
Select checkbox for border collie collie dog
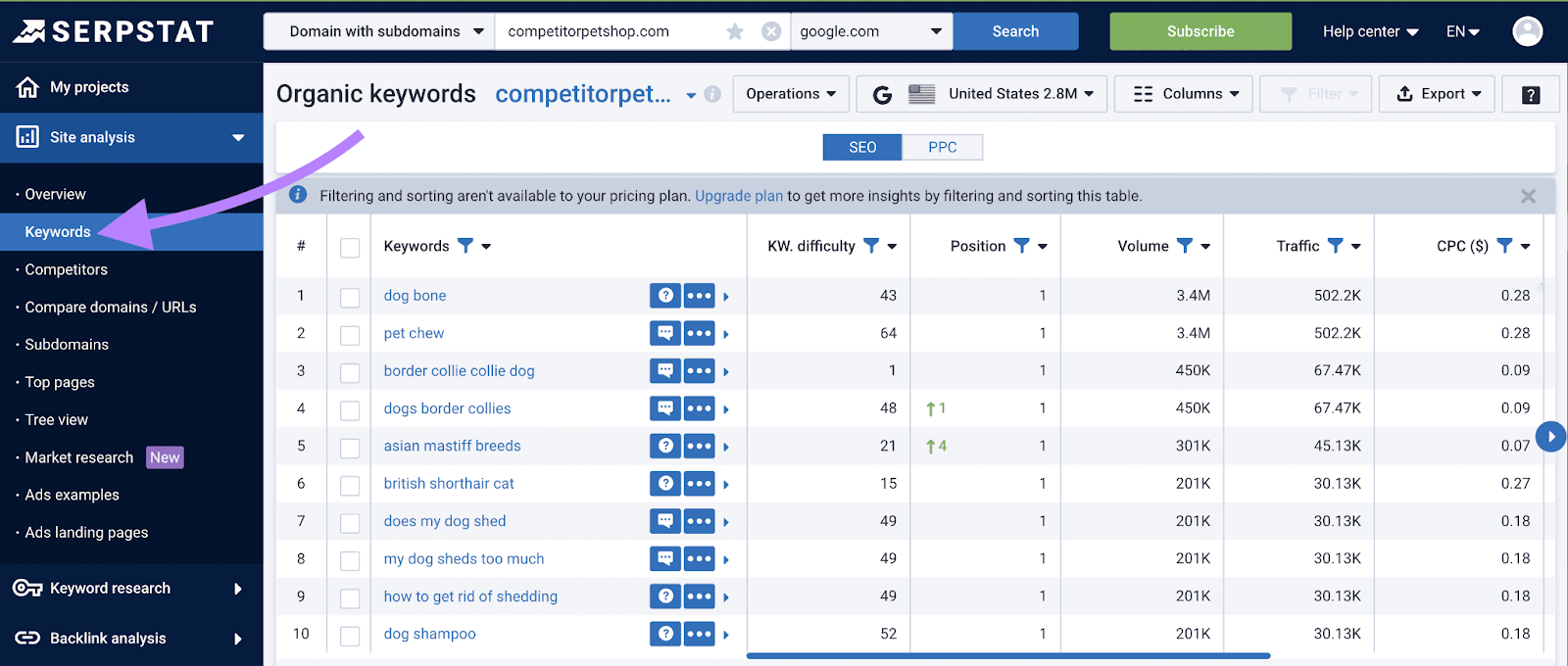coord(350,372)
